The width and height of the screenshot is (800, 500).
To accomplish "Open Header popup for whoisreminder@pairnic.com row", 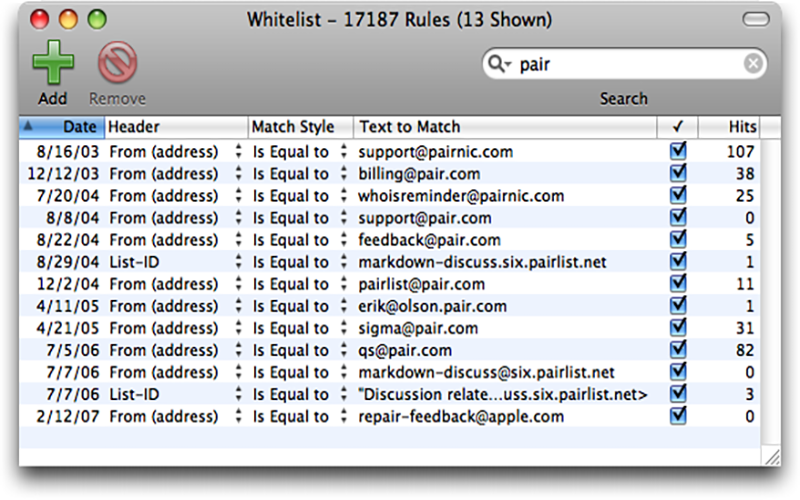I will tap(238, 195).
